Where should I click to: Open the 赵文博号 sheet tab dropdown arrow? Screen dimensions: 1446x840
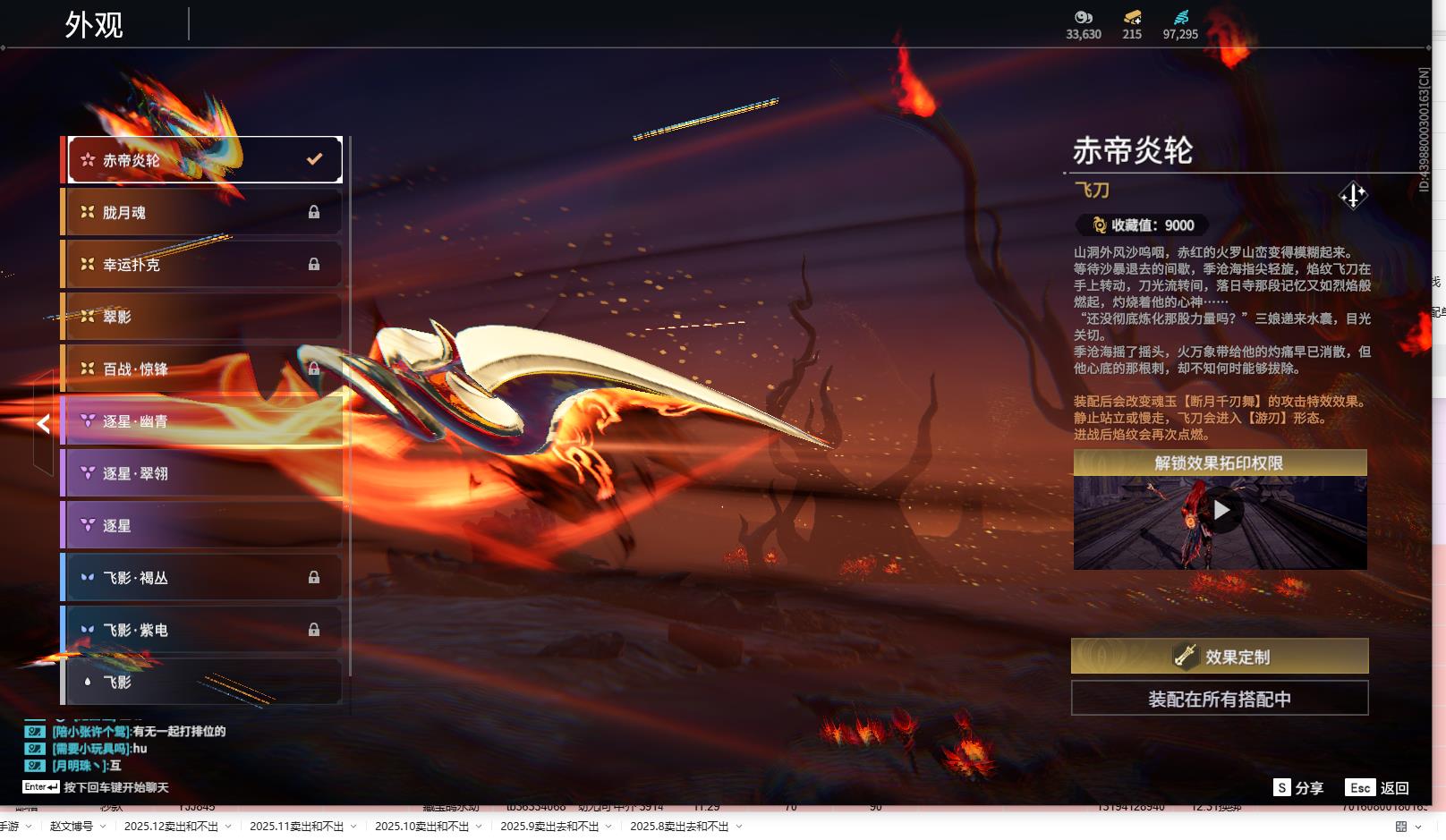click(103, 827)
